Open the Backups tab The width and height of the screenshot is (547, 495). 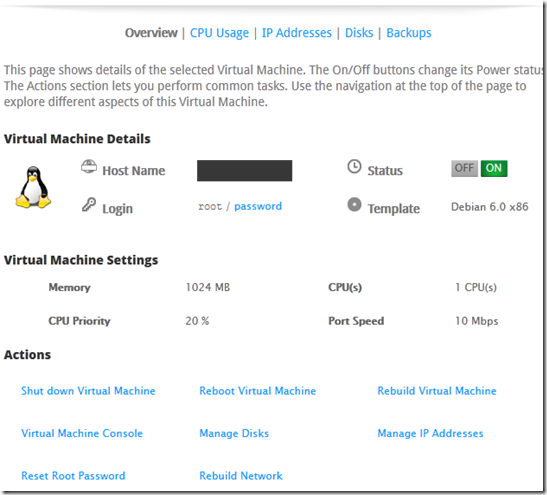click(409, 33)
